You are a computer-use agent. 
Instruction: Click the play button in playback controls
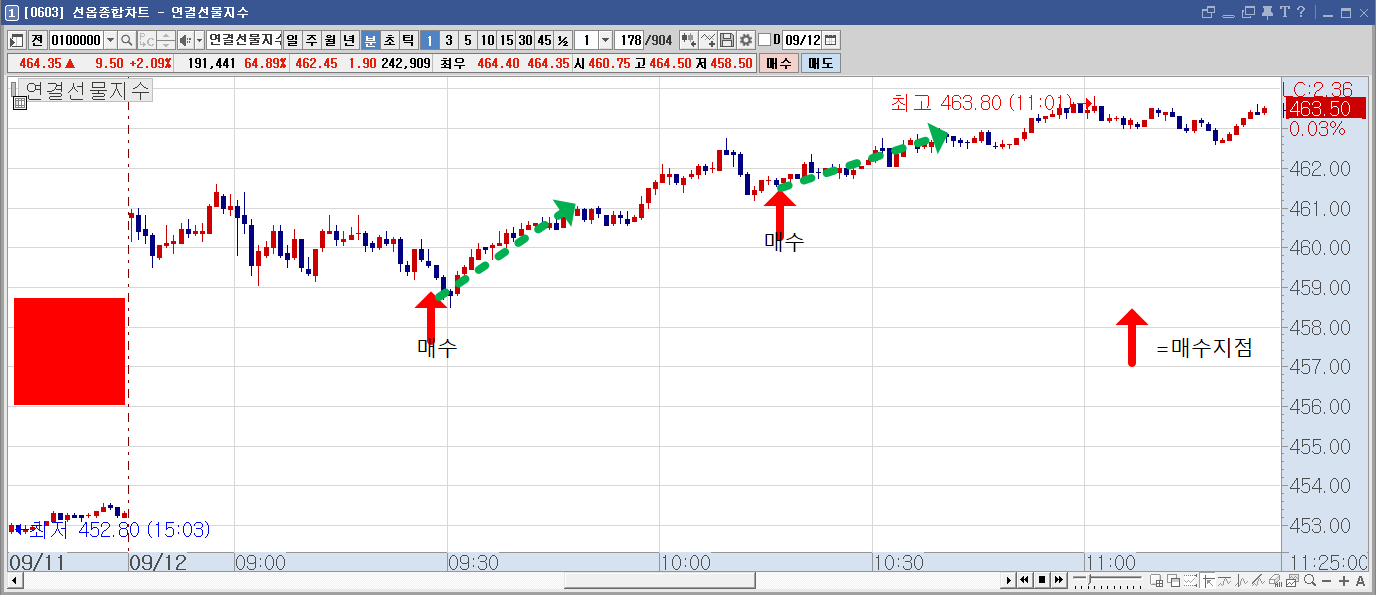[x=1009, y=580]
